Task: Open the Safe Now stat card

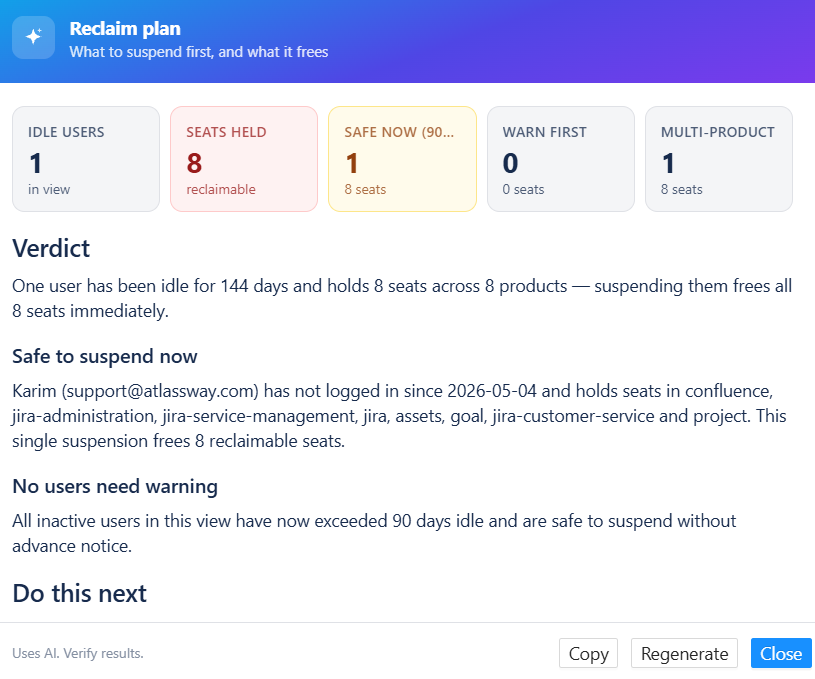Action: click(402, 159)
